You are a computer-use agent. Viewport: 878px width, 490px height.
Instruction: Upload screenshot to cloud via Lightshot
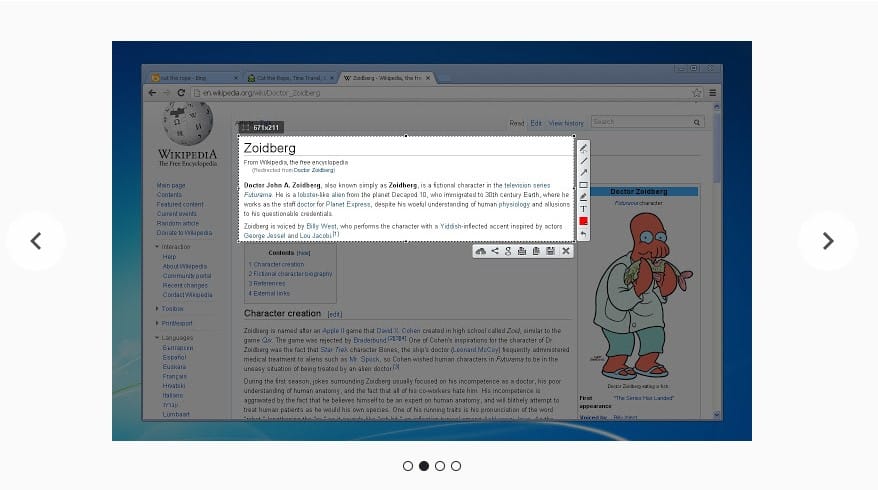click(480, 251)
